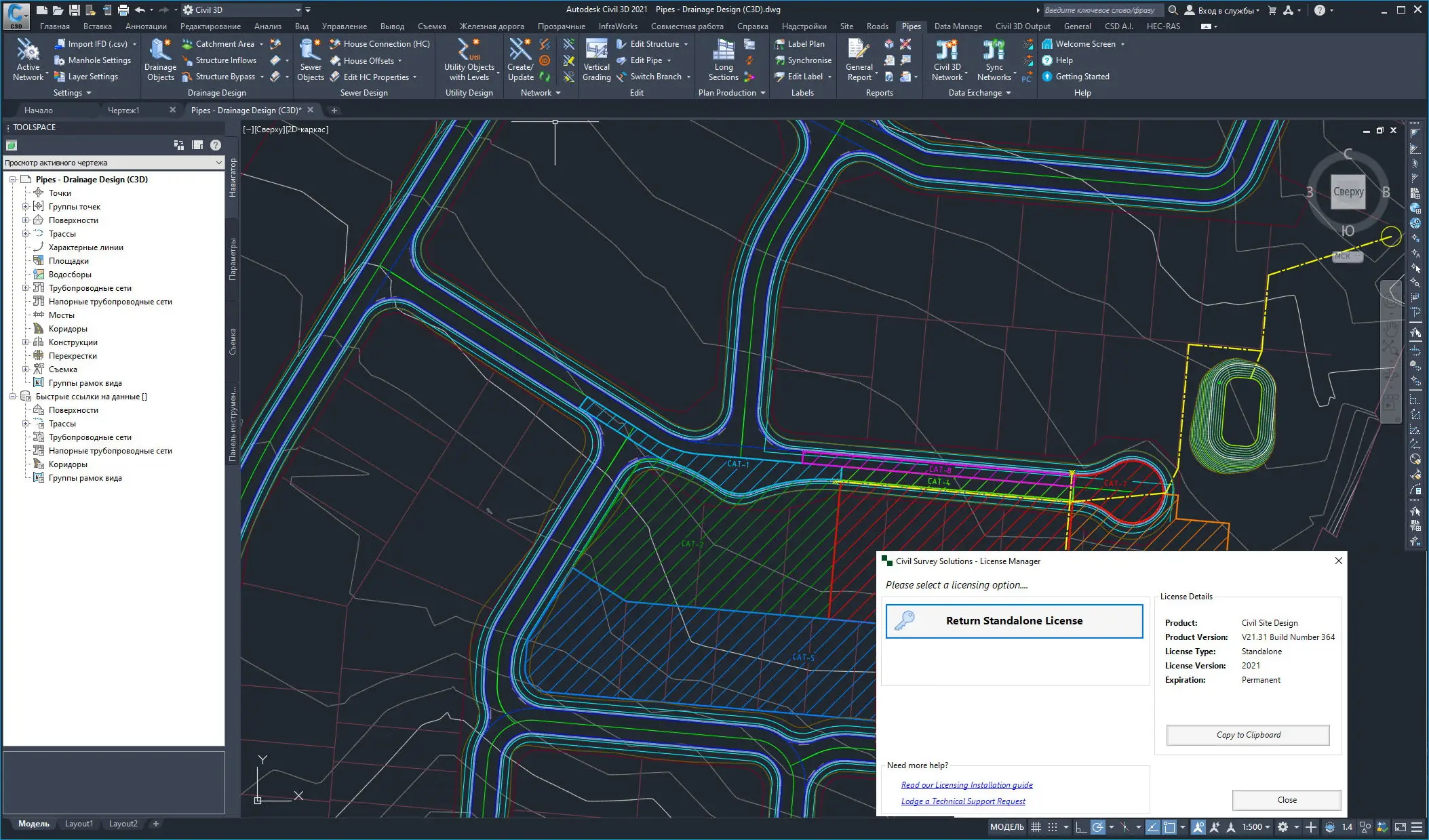Screen dimensions: 1429x840
Task: Click the Synchronise labels tool
Action: tap(803, 60)
